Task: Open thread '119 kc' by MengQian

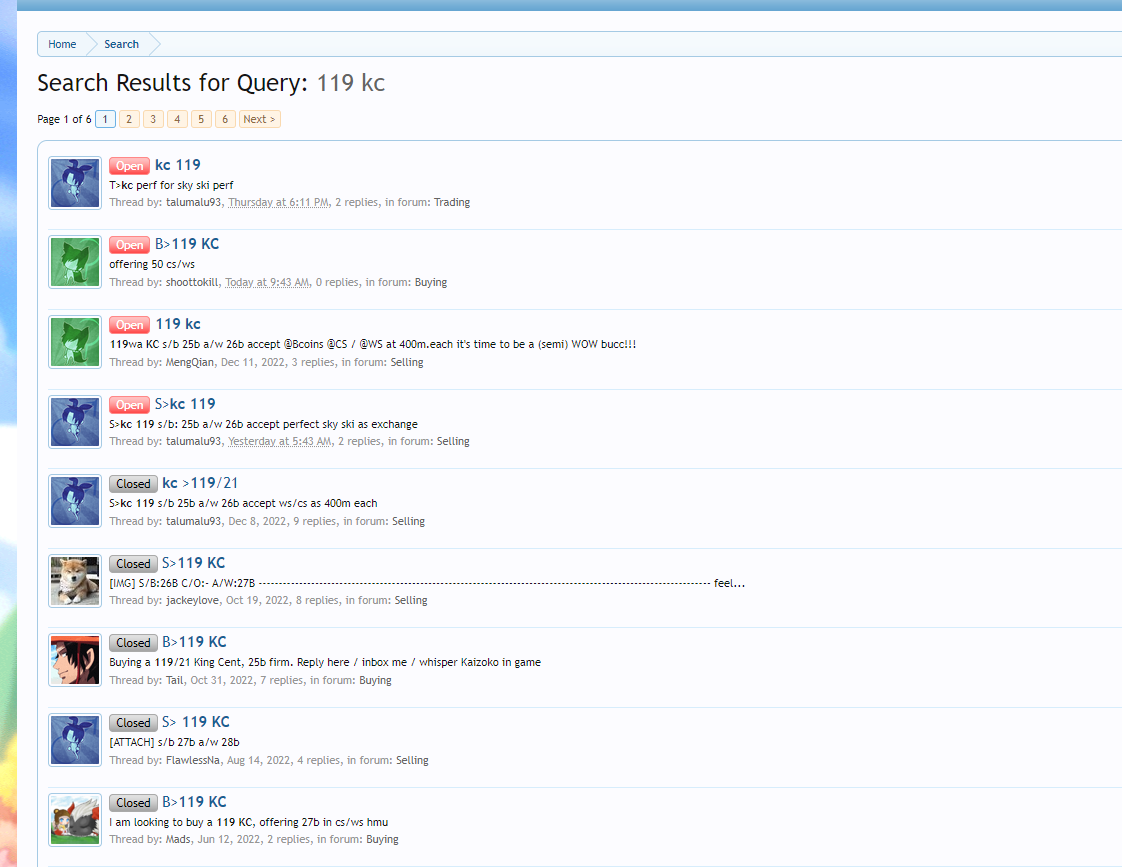Action: coord(178,324)
